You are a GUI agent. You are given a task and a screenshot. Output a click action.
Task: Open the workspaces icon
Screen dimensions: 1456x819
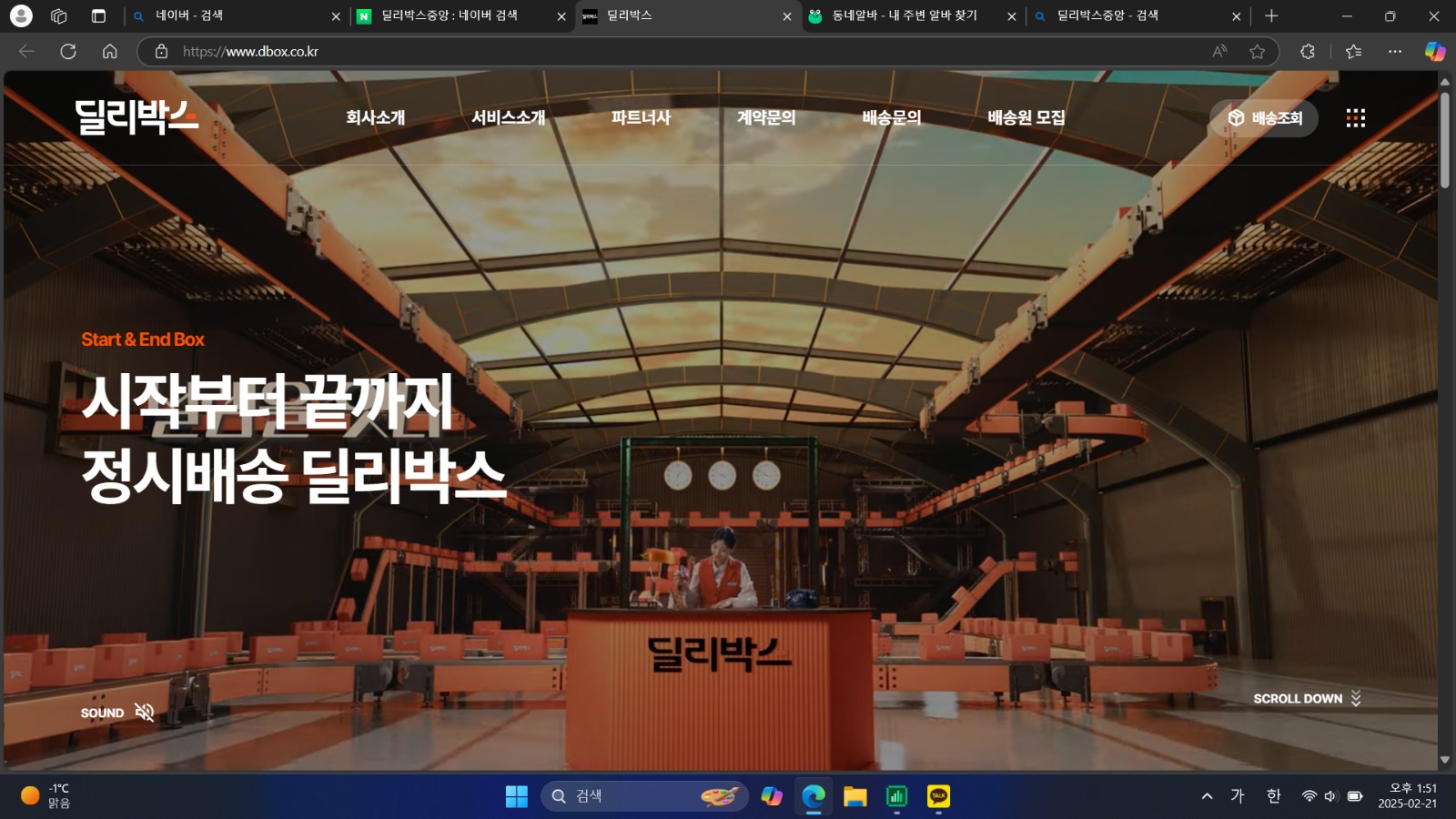[59, 15]
